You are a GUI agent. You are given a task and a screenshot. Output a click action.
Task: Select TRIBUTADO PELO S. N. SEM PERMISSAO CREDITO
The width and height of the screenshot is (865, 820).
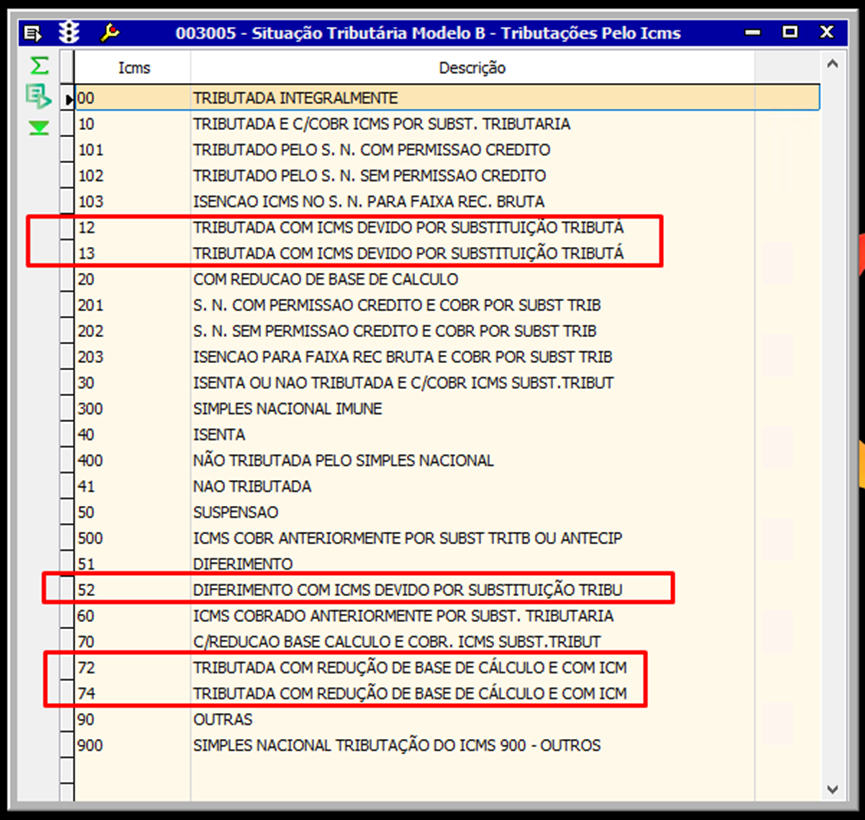[447, 175]
